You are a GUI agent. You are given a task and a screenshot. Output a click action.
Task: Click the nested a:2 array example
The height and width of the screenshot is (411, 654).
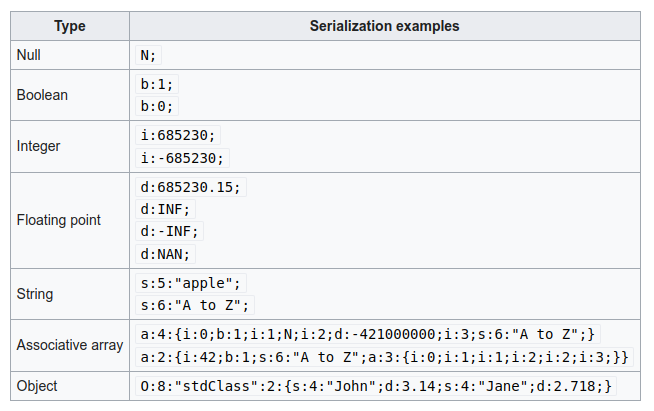pyautogui.click(x=385, y=357)
